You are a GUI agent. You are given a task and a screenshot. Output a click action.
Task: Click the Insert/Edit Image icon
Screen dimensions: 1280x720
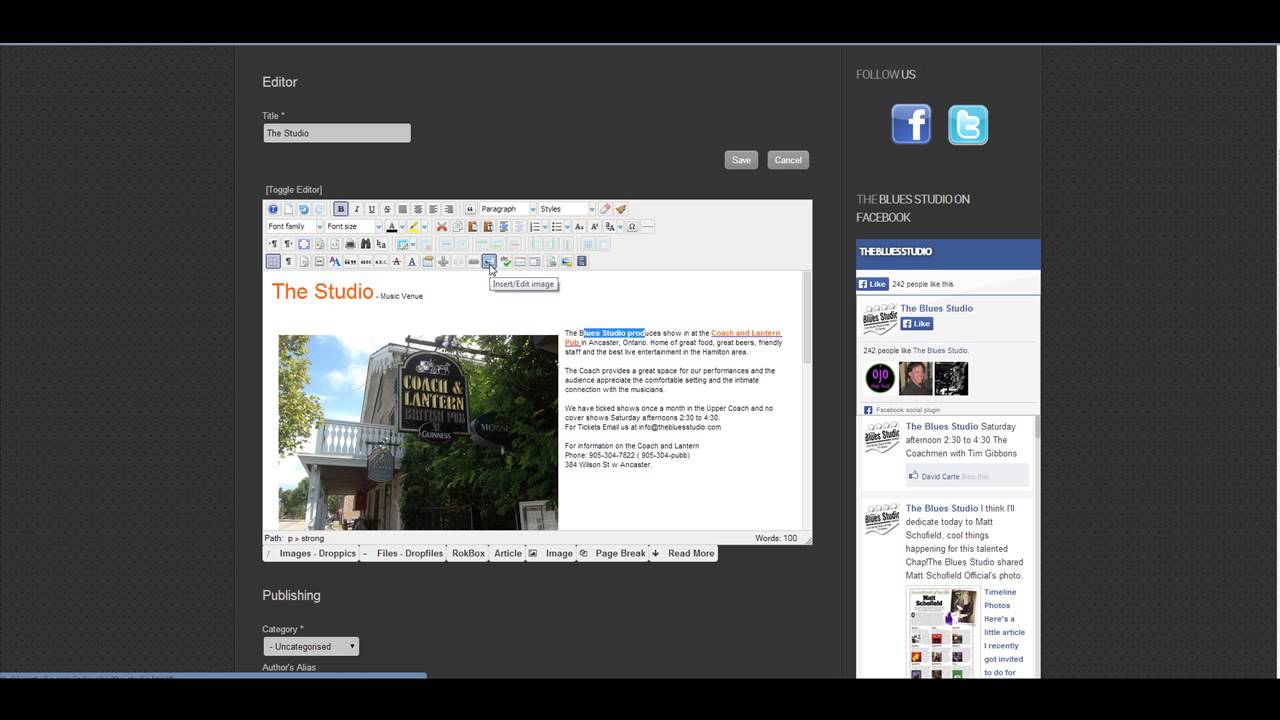(488, 261)
